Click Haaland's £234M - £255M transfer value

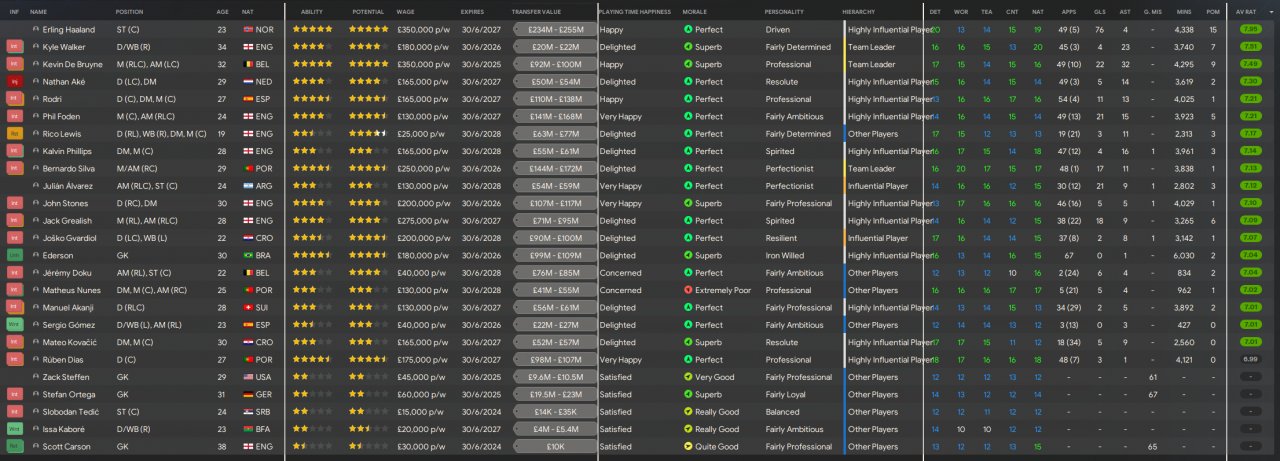554,30
